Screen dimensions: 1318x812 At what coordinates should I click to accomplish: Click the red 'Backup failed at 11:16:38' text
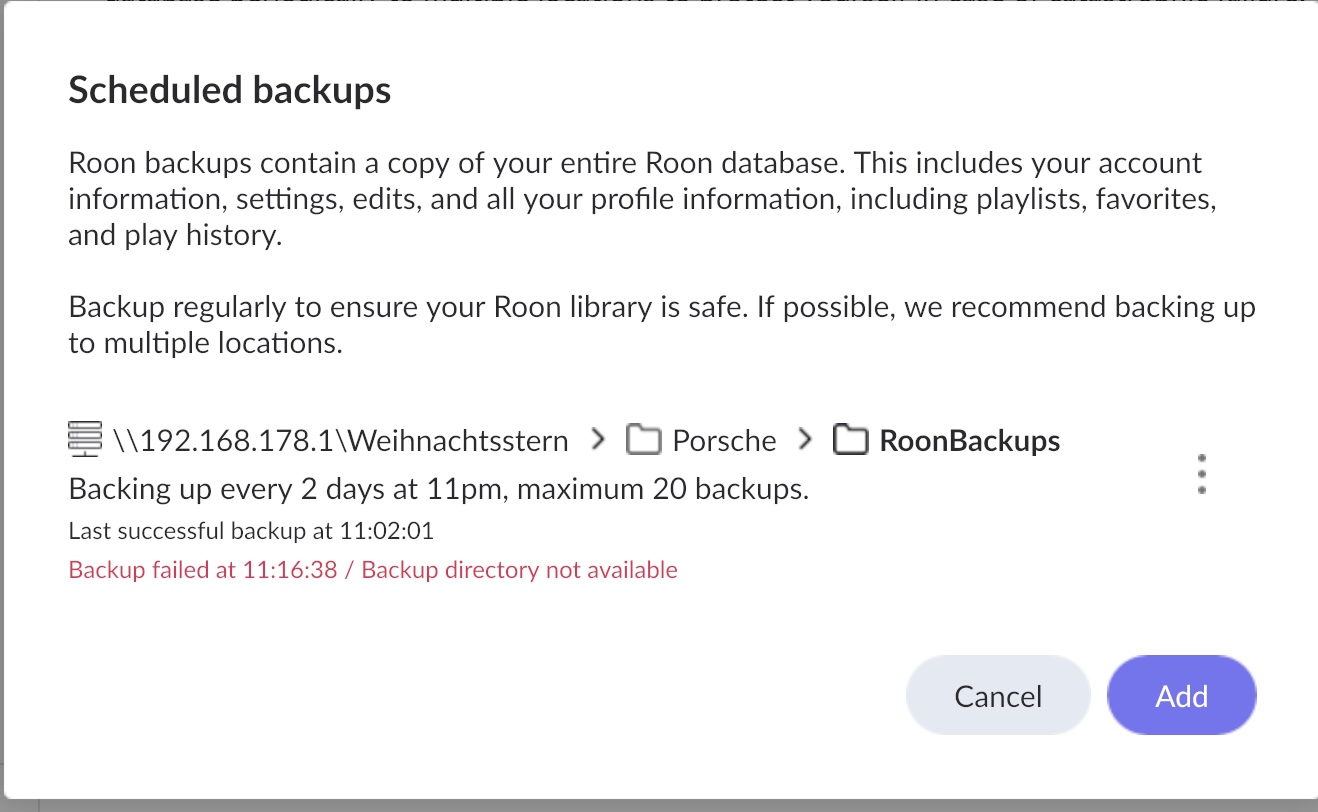click(203, 571)
